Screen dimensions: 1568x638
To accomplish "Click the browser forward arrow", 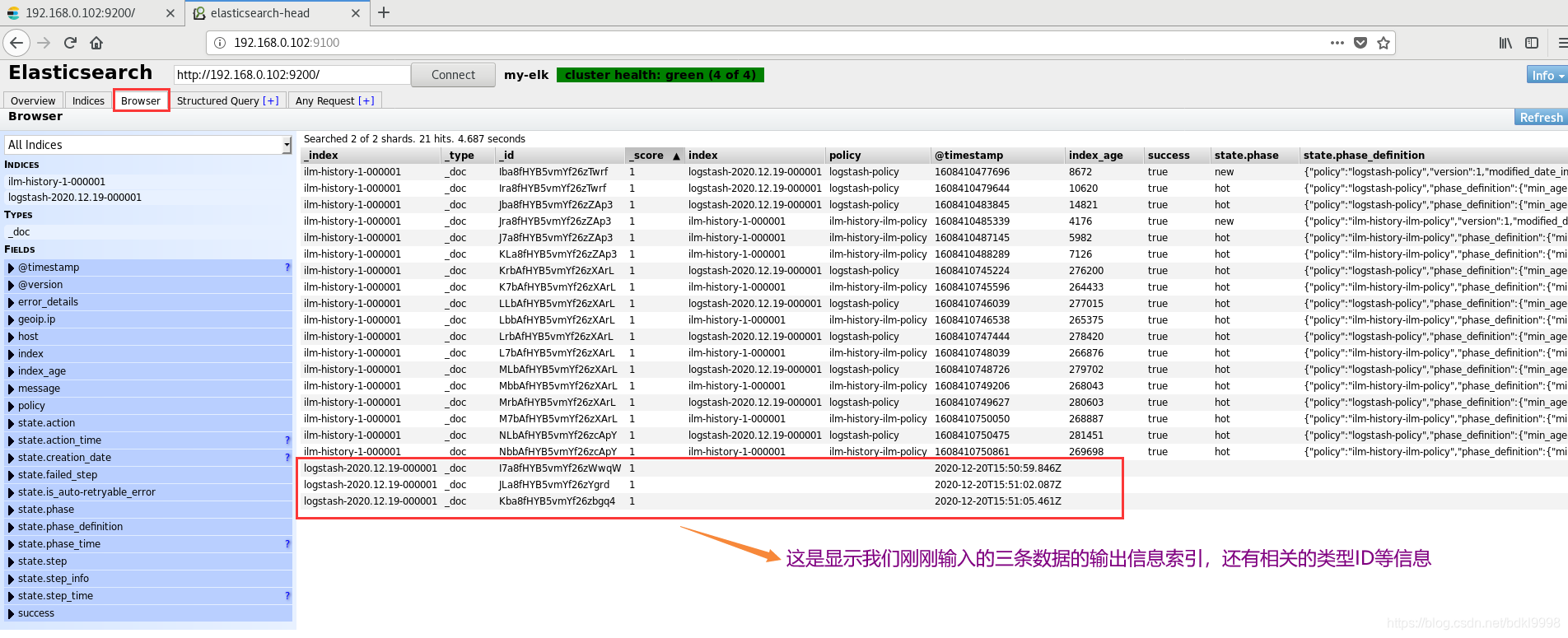I will coord(44,43).
